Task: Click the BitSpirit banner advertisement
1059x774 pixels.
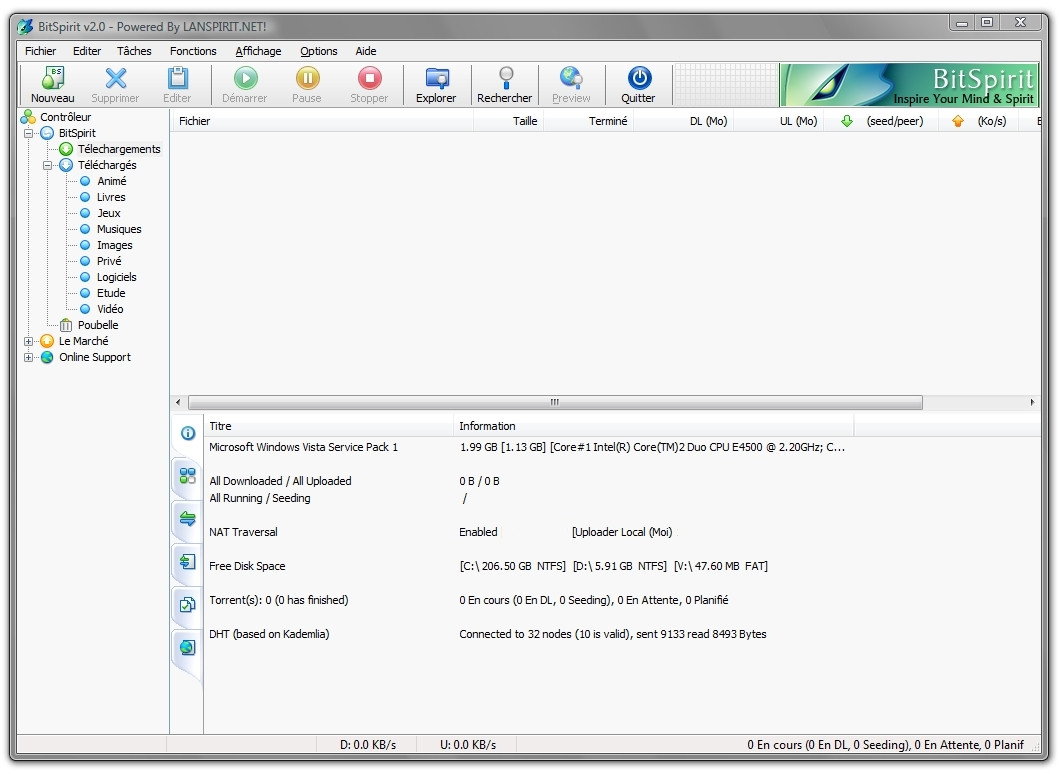Action: point(908,86)
